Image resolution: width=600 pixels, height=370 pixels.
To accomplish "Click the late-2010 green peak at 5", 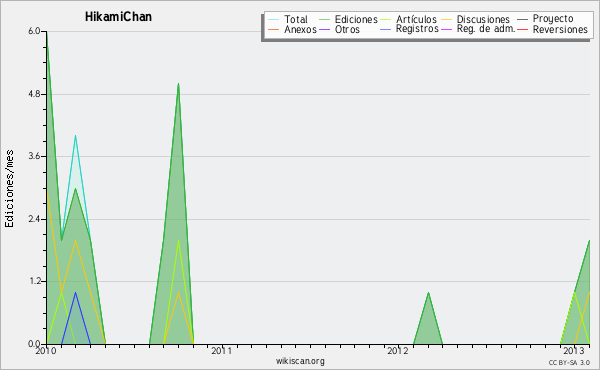I will [x=178, y=84].
